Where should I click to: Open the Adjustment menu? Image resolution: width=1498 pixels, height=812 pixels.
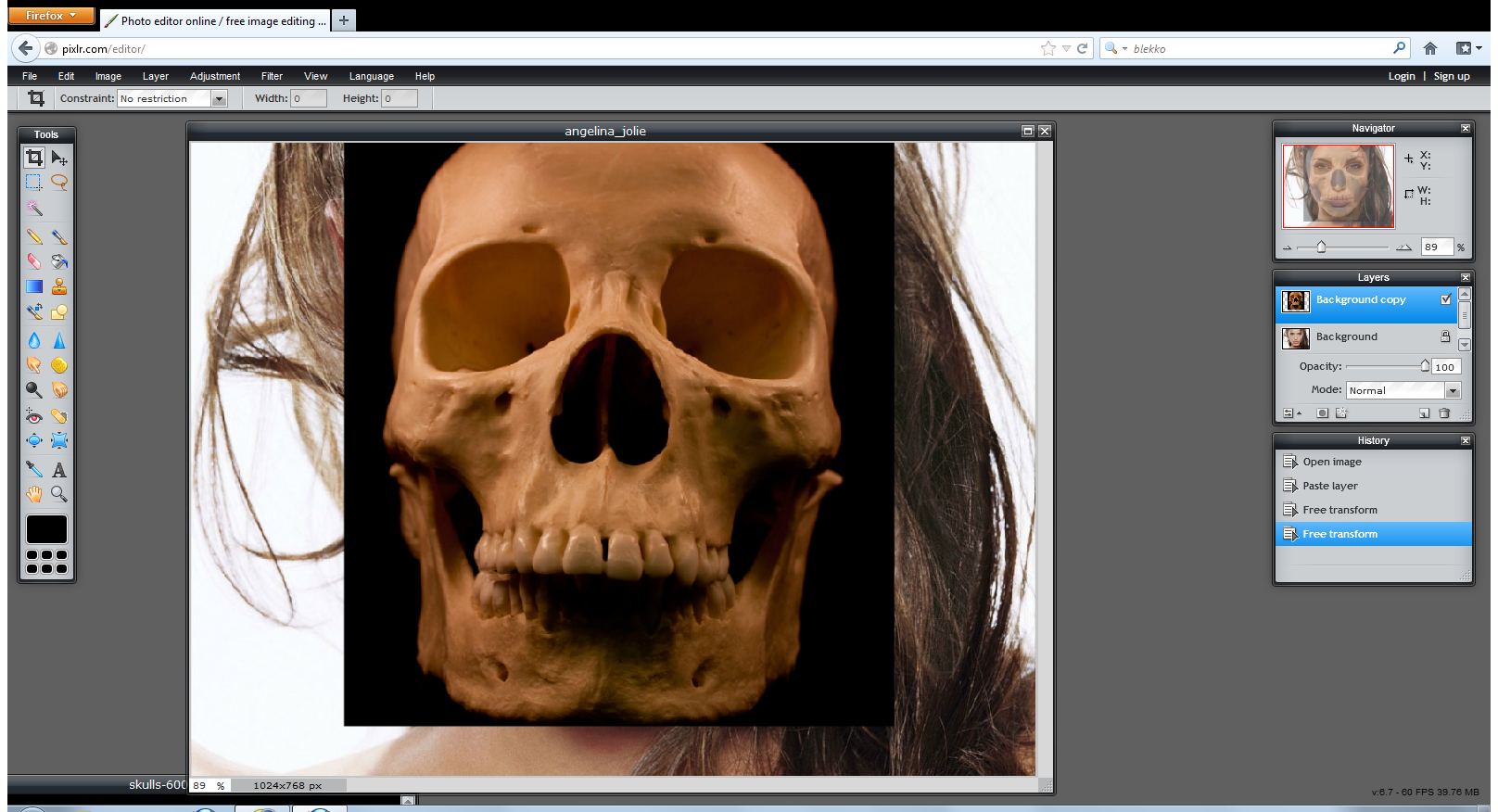pos(215,76)
